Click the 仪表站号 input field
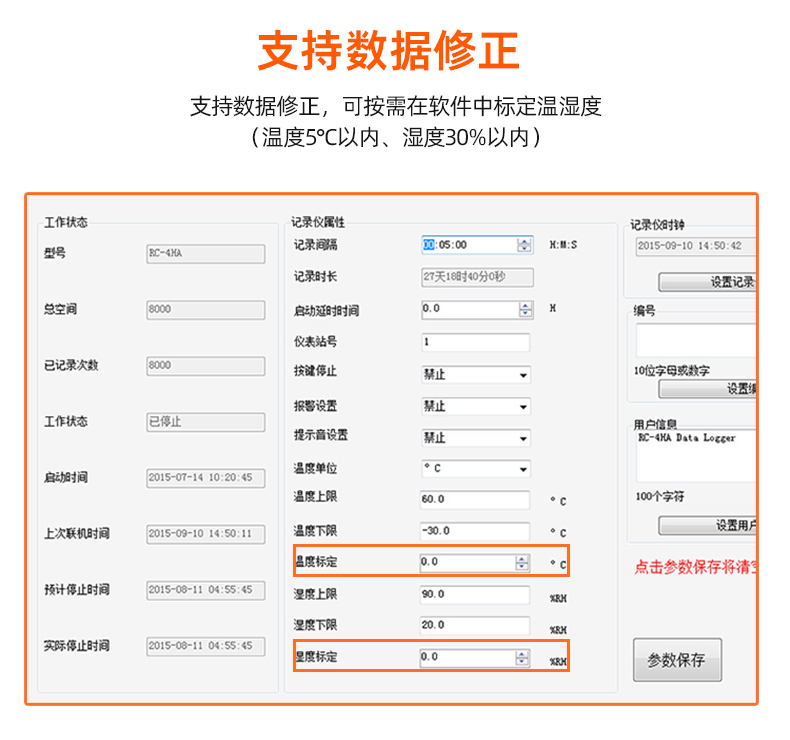The height and width of the screenshot is (740, 790). (475, 342)
